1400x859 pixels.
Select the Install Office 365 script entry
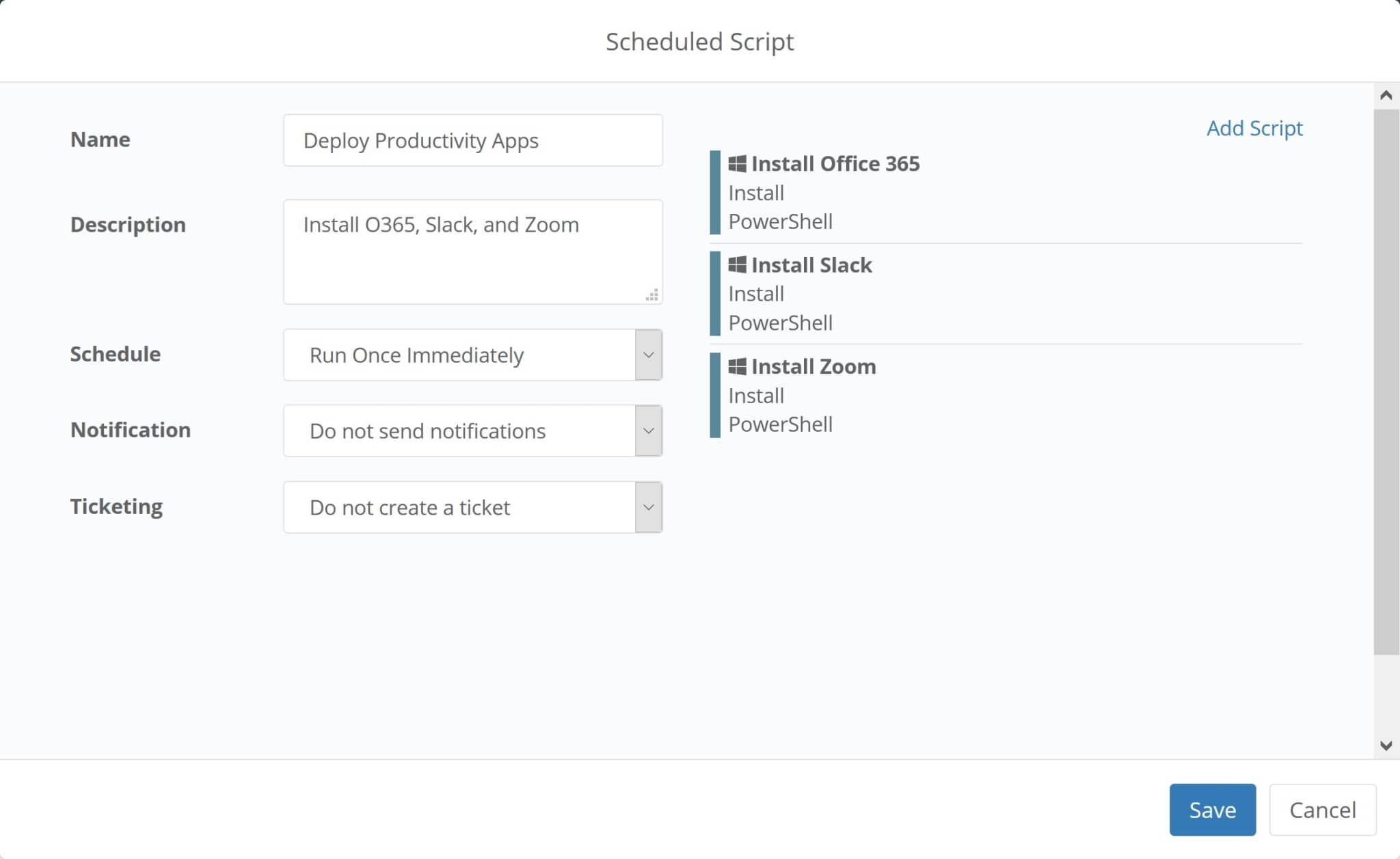[835, 164]
